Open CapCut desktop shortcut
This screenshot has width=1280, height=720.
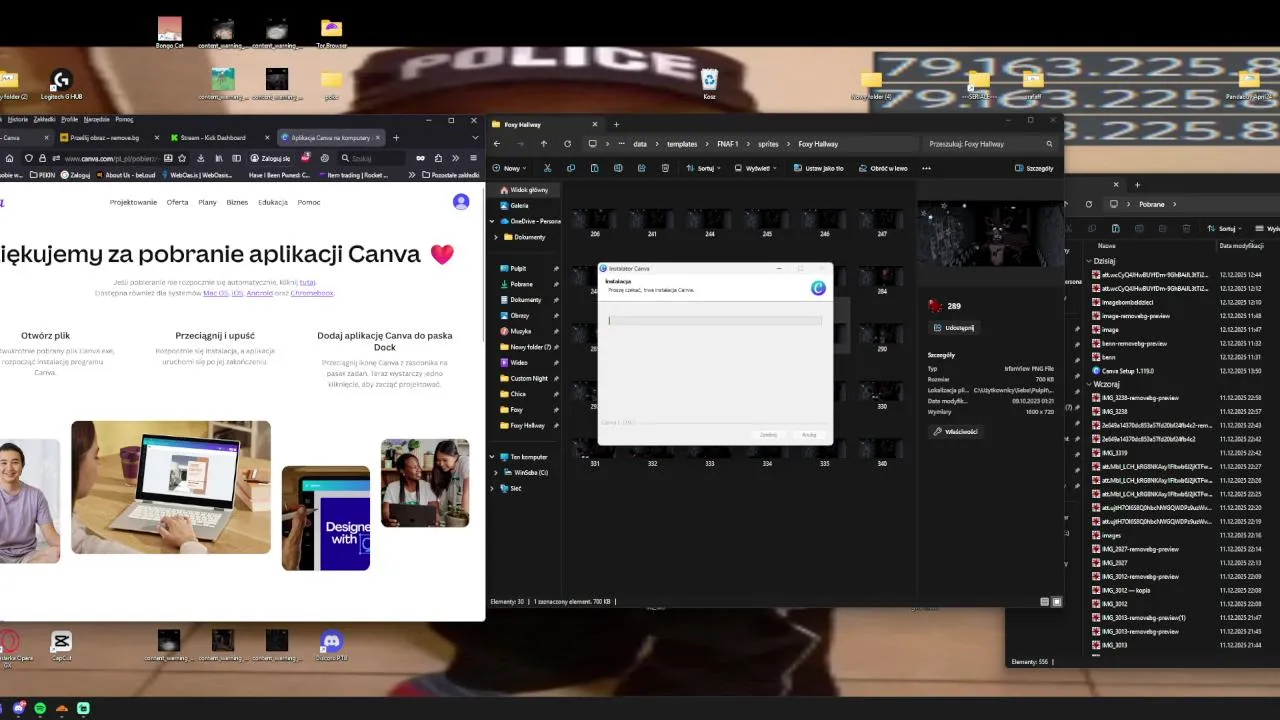click(61, 645)
